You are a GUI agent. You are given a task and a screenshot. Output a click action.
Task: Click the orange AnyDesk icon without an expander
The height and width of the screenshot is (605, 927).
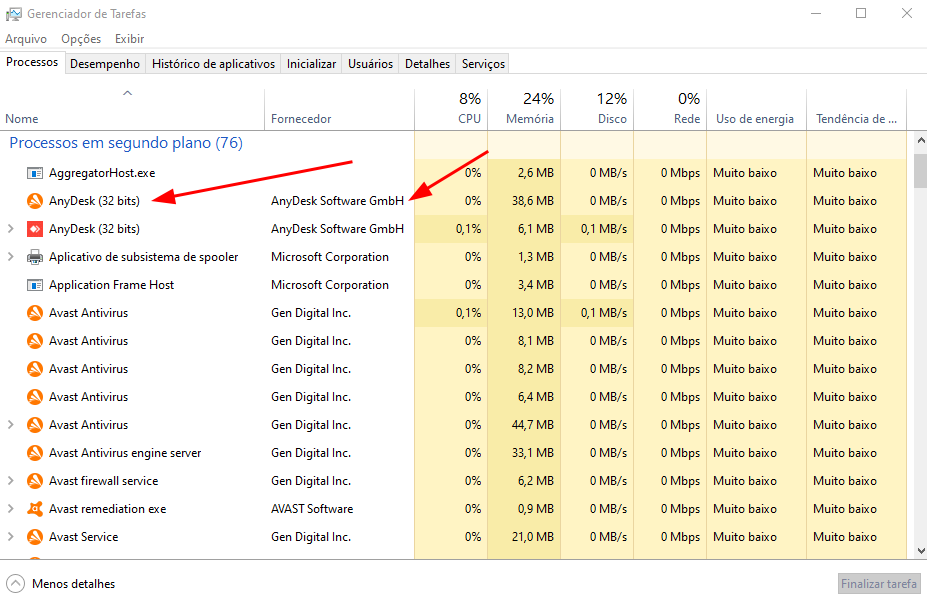35,201
